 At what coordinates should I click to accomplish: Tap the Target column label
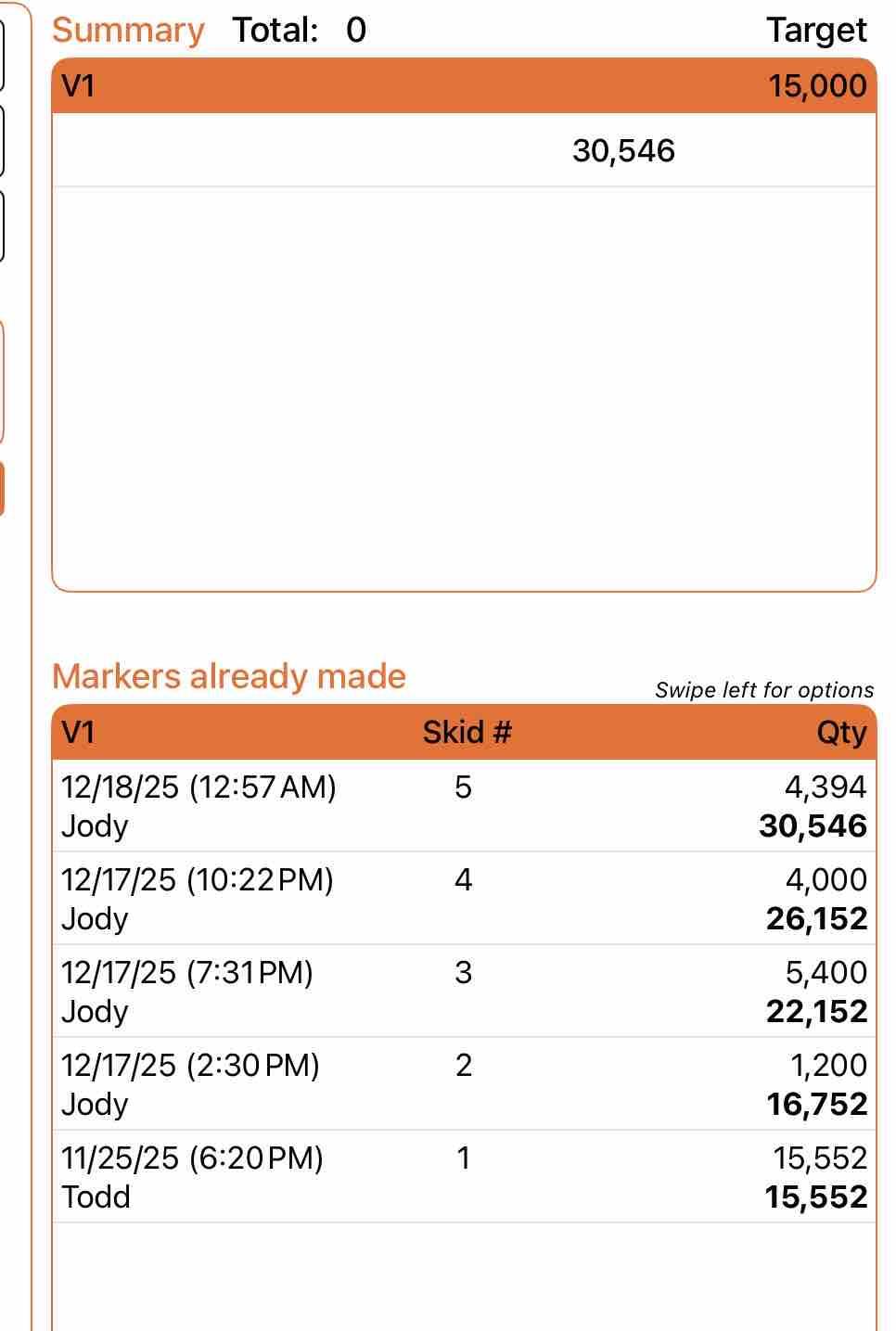[815, 31]
